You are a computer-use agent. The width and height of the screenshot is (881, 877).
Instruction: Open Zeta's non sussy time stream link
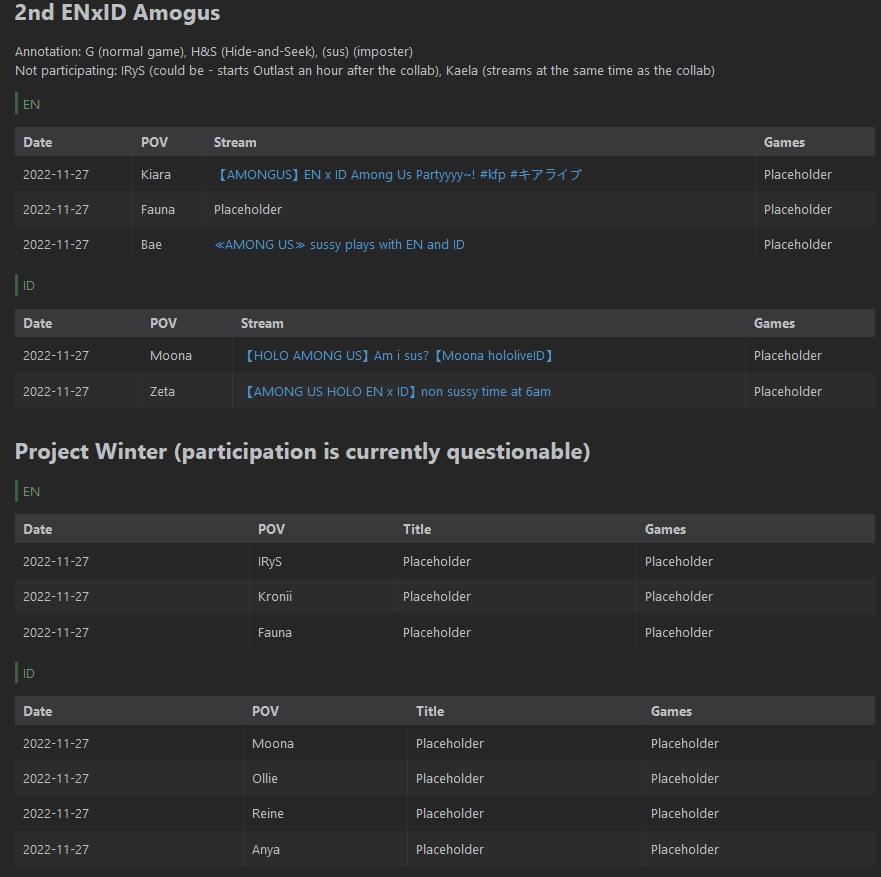click(x=396, y=391)
